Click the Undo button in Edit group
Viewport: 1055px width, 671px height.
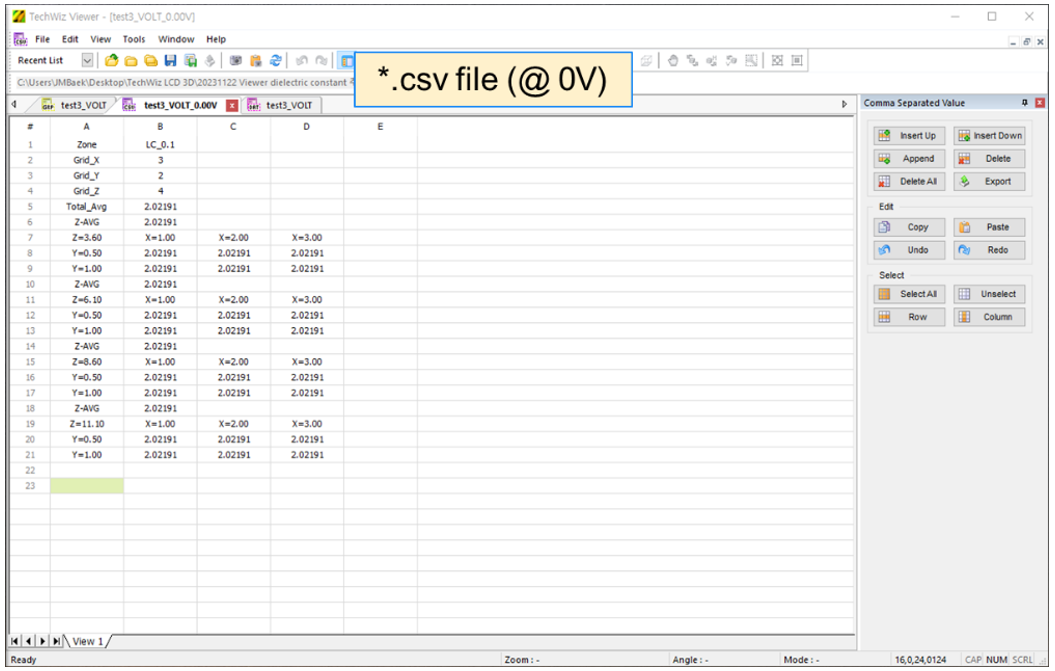[x=907, y=250]
